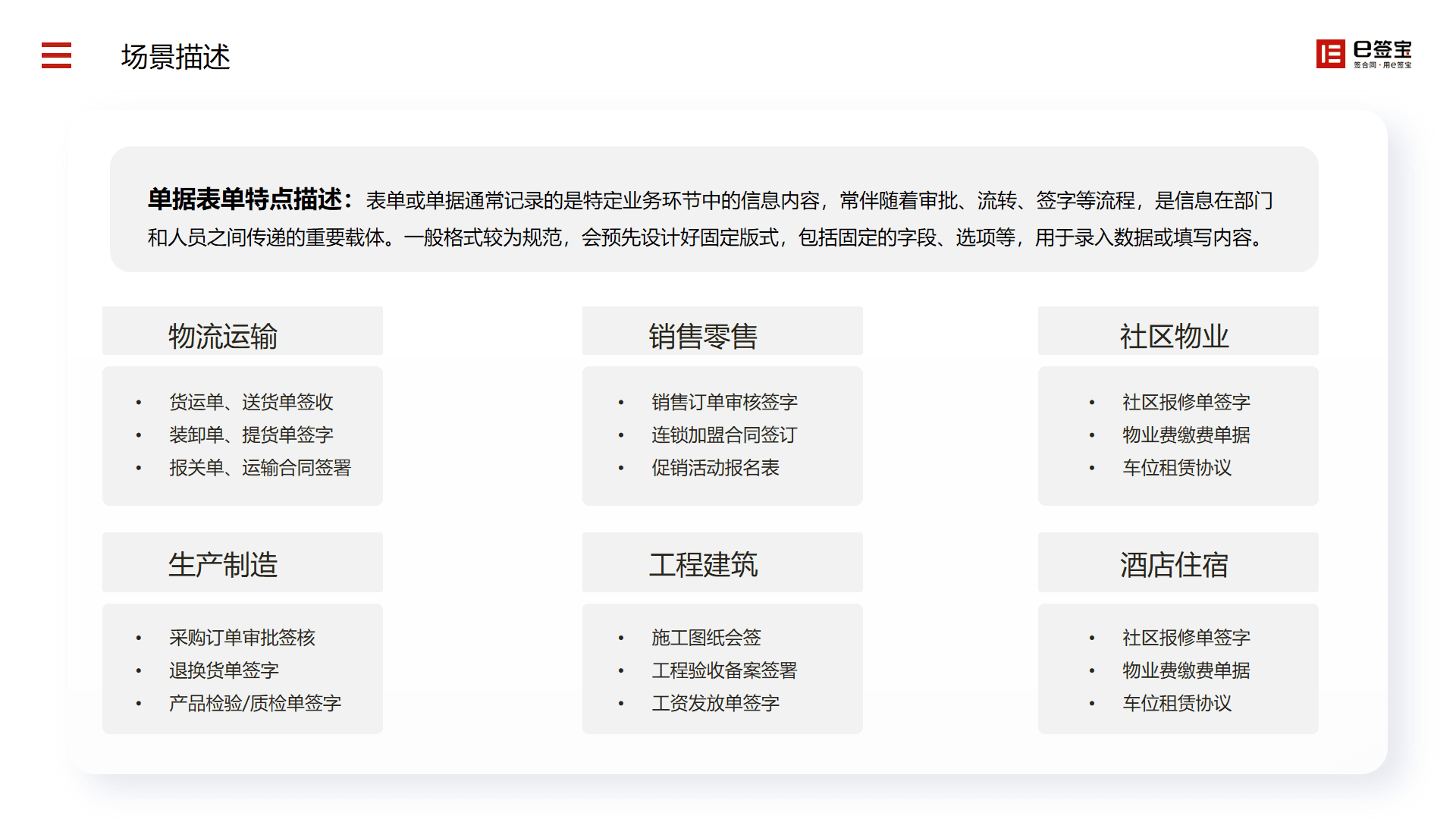Click the e签宝 logo
The image size is (1456, 819).
click(x=1363, y=54)
